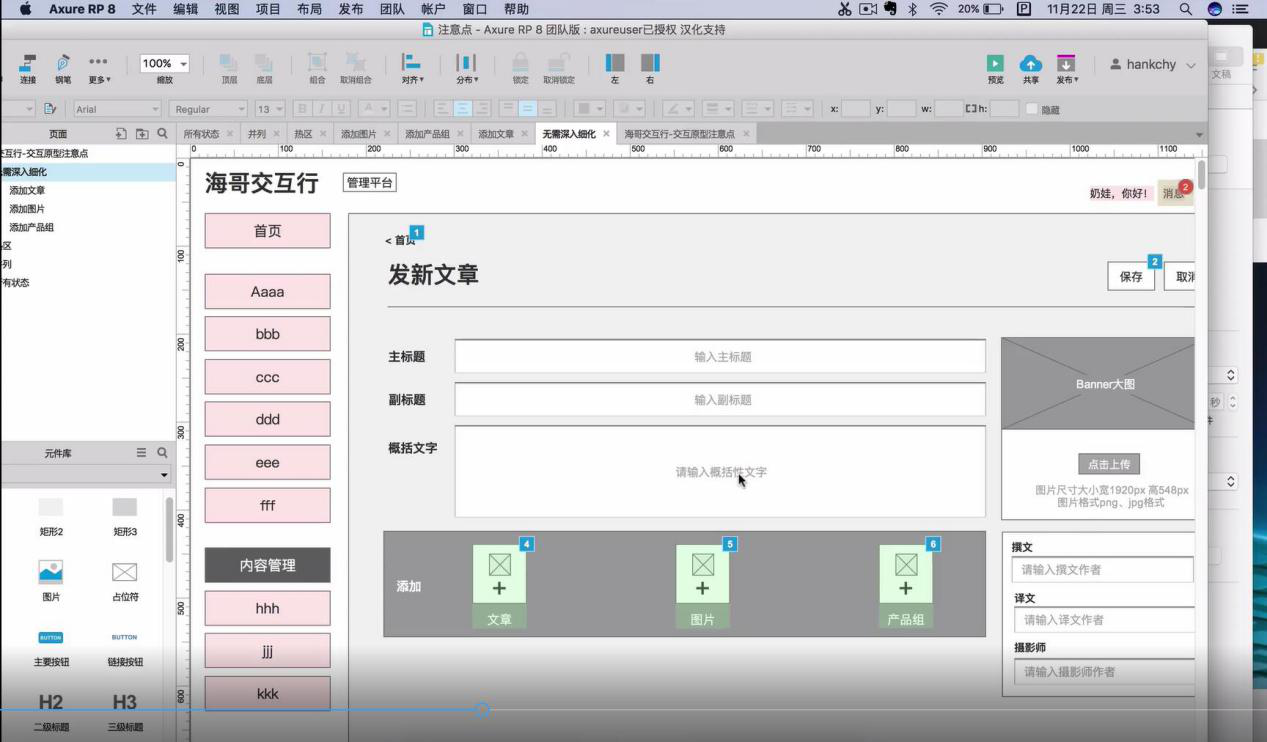Select the 钢笔 pen tool
The image size is (1267, 742).
click(63, 67)
